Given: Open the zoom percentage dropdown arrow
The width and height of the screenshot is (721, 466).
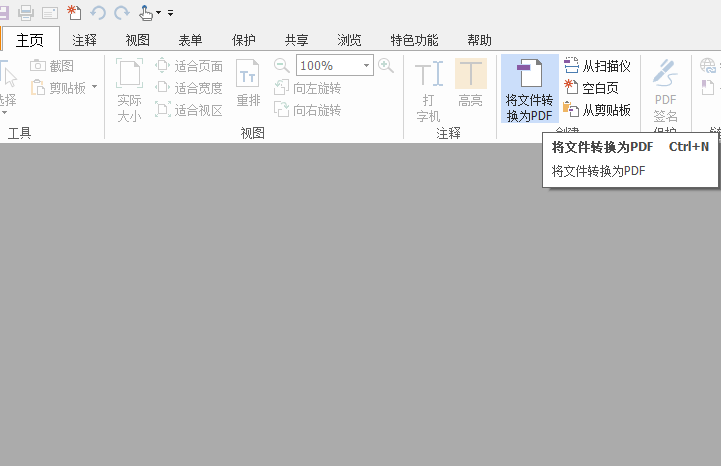Looking at the screenshot, I should [366, 65].
